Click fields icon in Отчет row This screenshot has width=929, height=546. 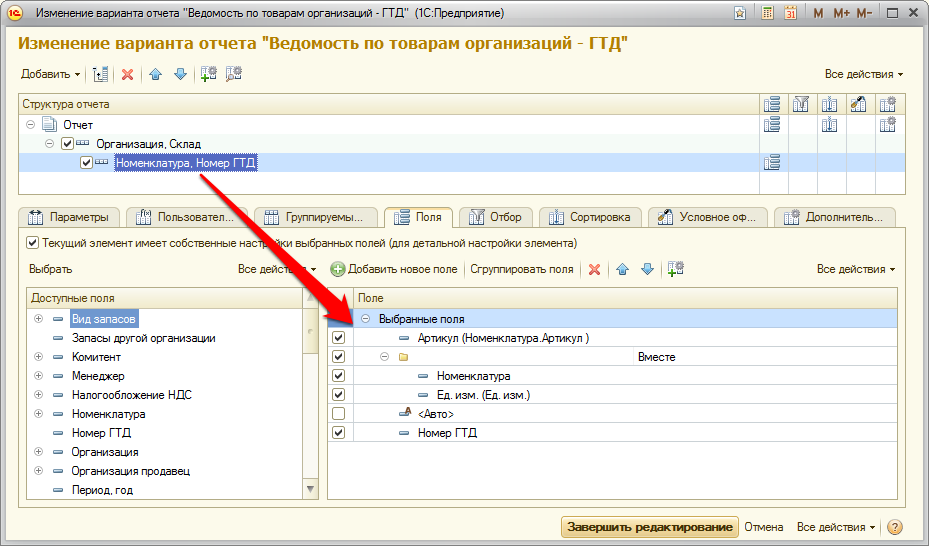(x=772, y=124)
